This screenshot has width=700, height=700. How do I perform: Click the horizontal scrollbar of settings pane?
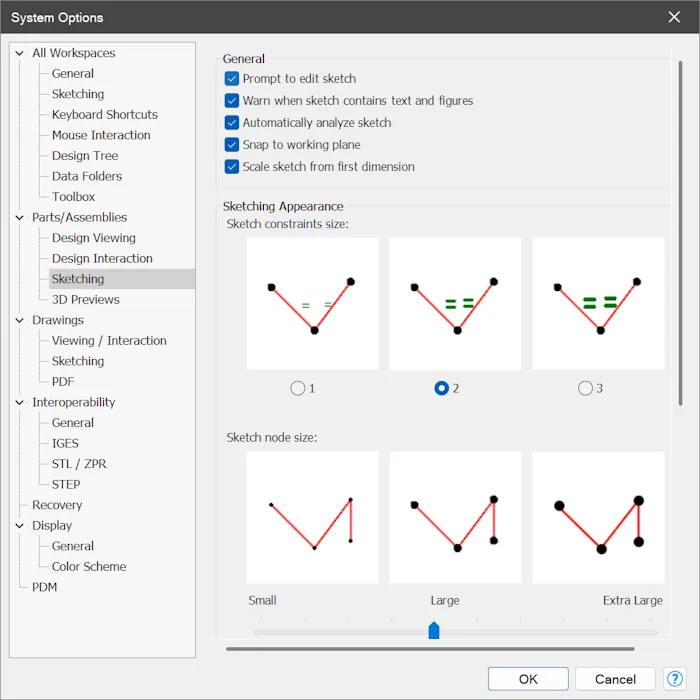(x=430, y=649)
